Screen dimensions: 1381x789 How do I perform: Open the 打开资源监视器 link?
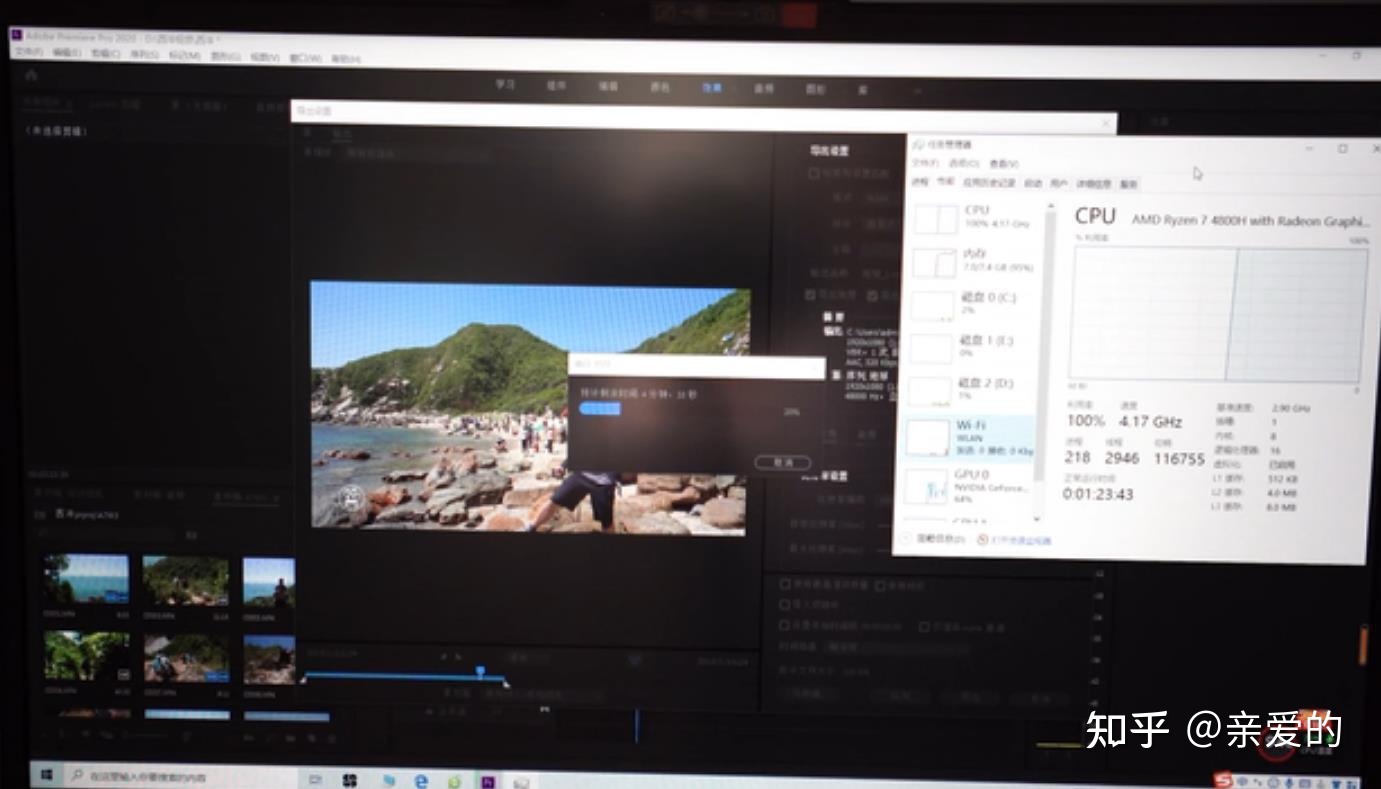coord(1014,540)
